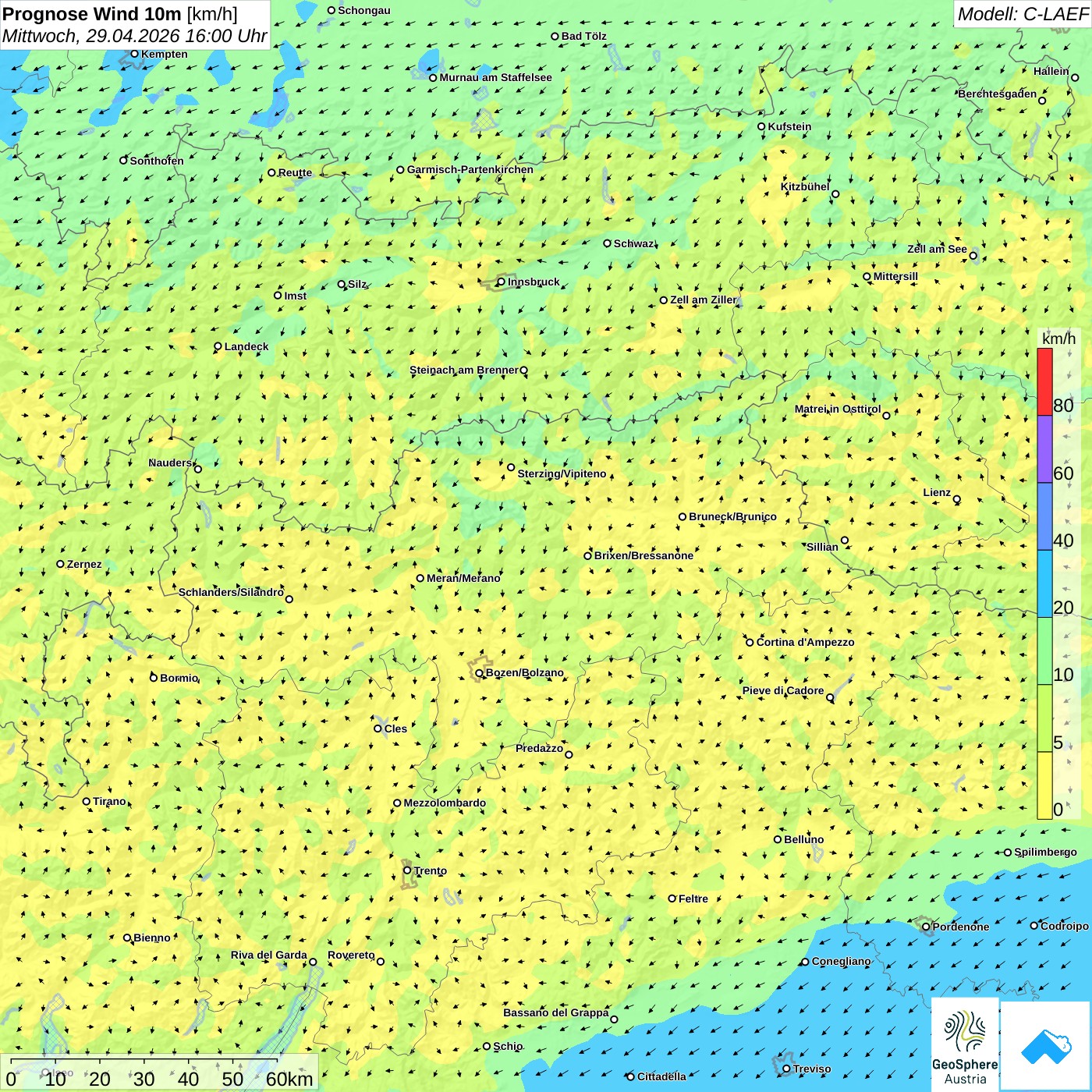The height and width of the screenshot is (1092, 1092).
Task: Click the date 'Mittwoch, 29.04.2026 16:00 Uhr'
Action: 134,36
